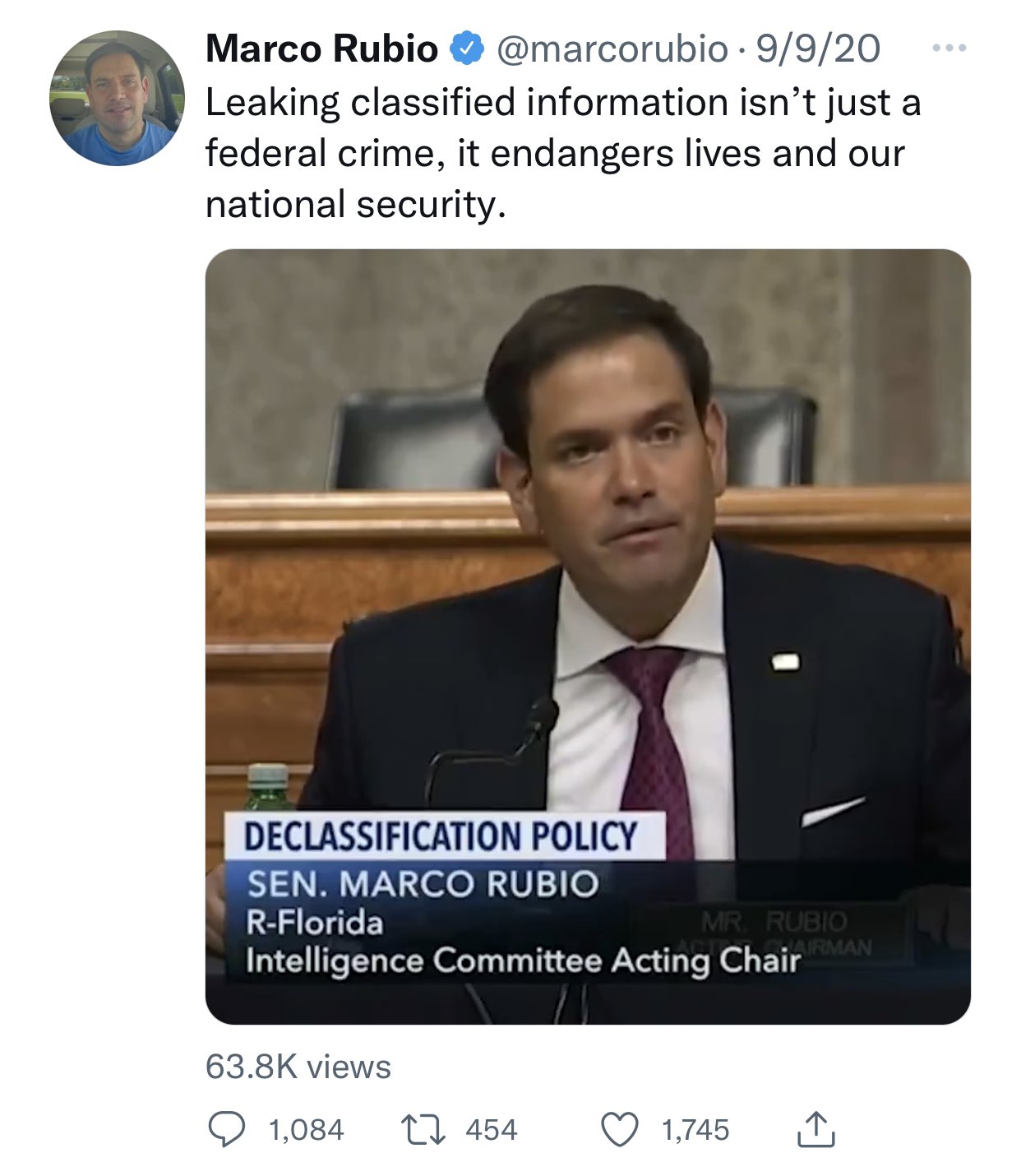1021x1176 pixels.
Task: Click the DECLASSIFICATION POLICY banner in video
Action: tap(441, 836)
